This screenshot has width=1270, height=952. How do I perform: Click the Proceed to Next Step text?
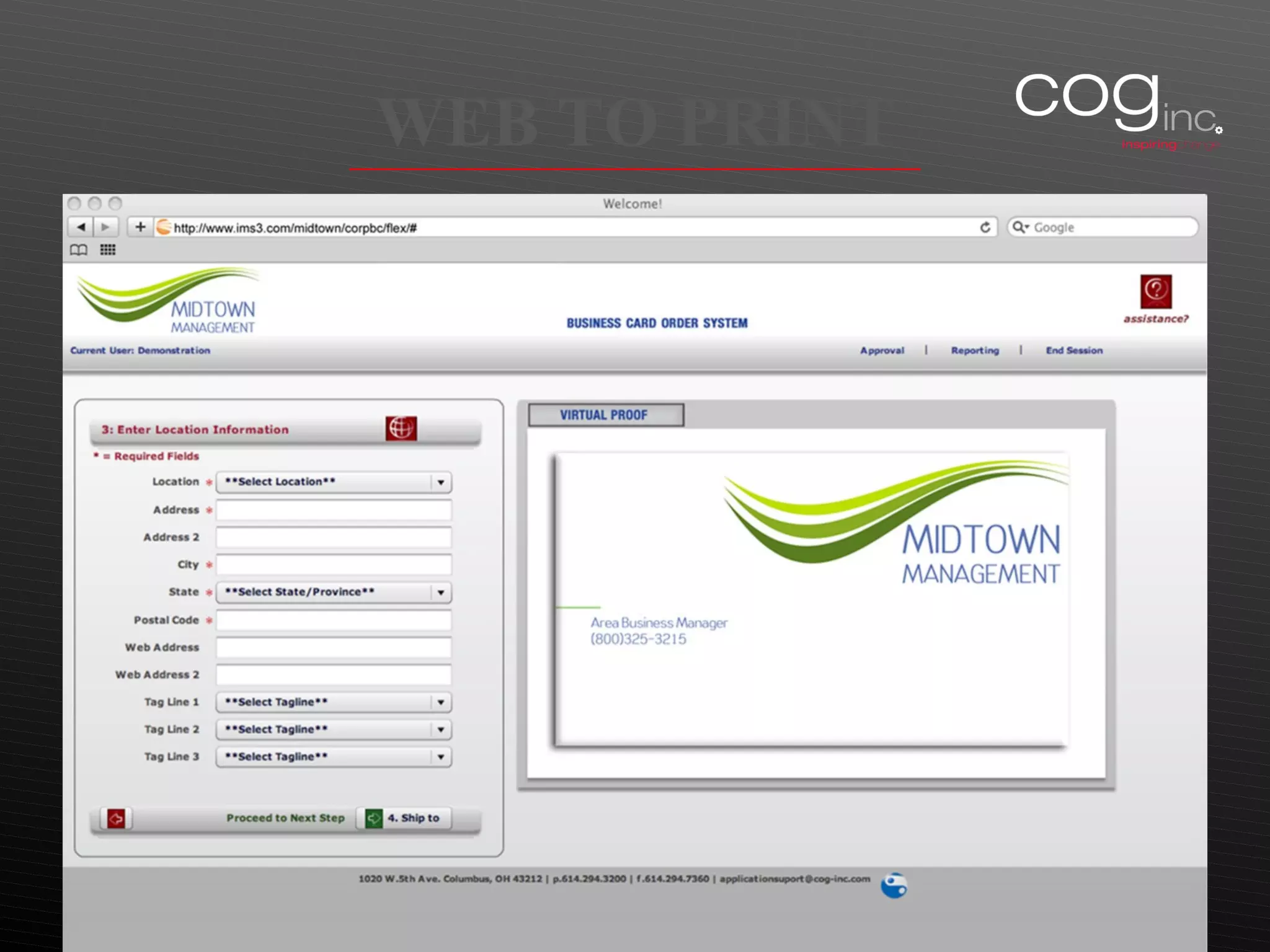[x=285, y=818]
